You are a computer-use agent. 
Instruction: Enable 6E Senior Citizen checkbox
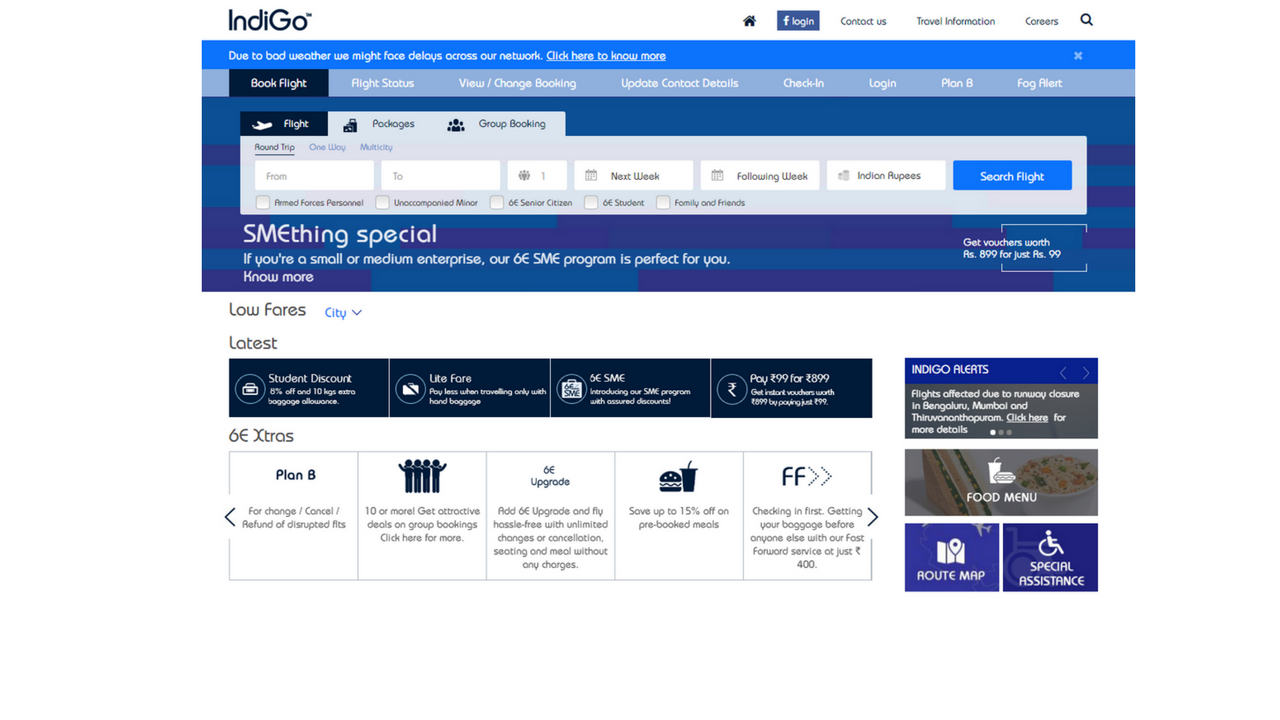pyautogui.click(x=497, y=202)
